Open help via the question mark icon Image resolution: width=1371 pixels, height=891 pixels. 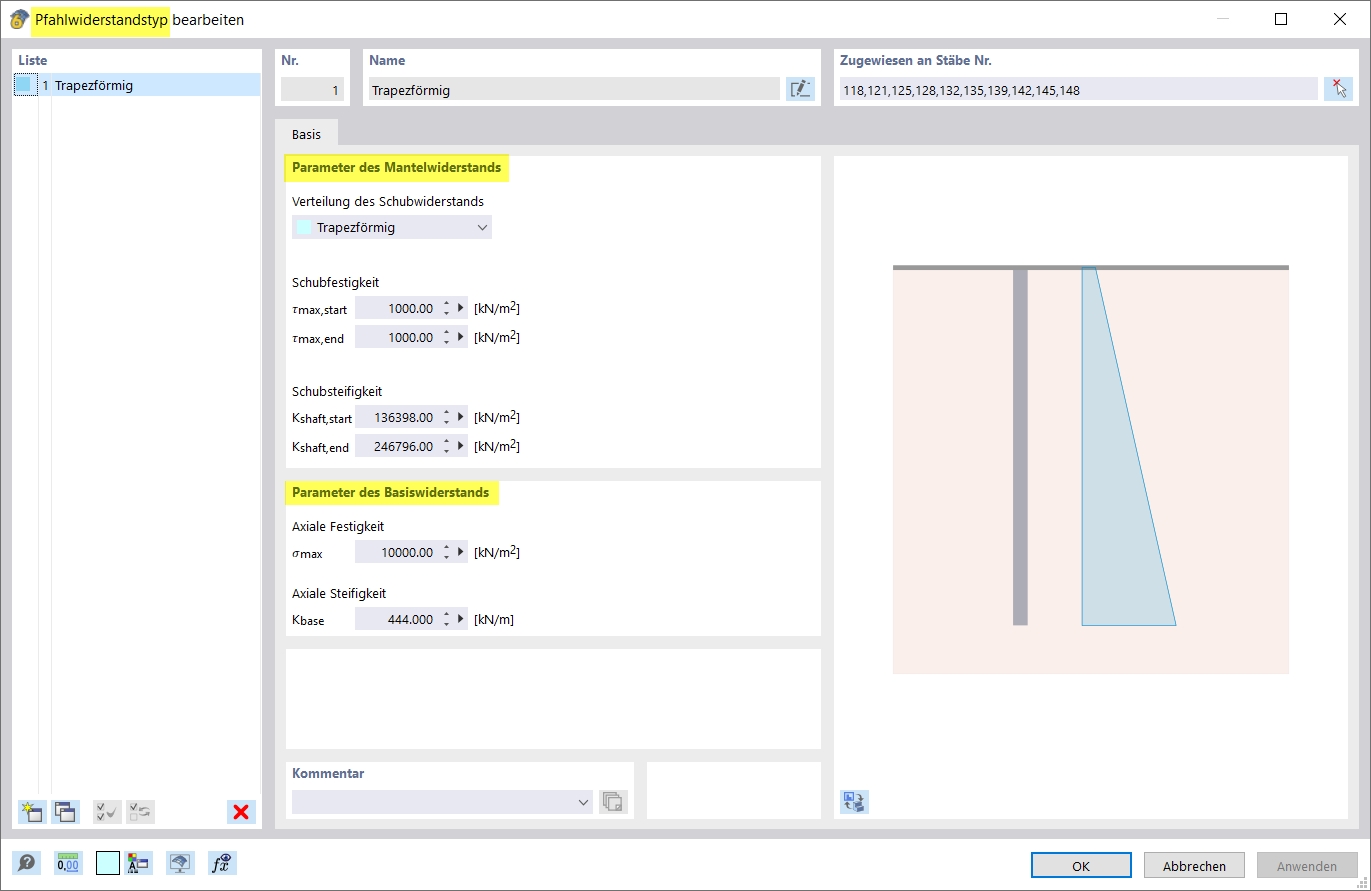(27, 863)
